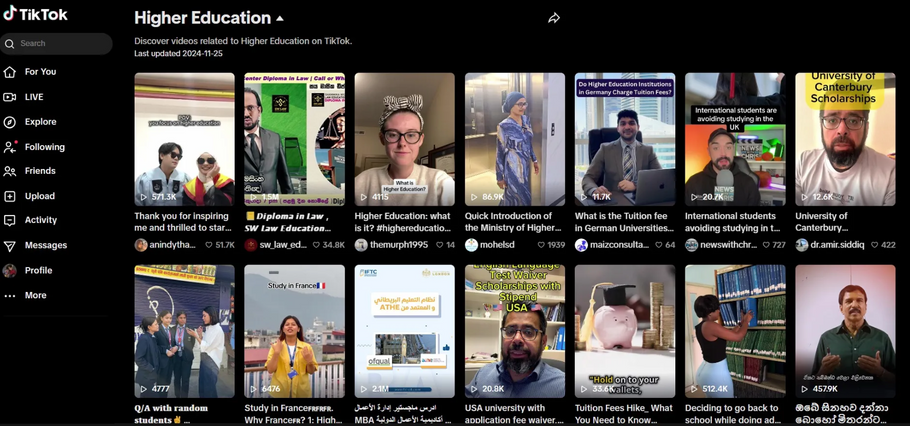Open the Study in France video thumbnail
910x426 pixels.
click(x=294, y=331)
